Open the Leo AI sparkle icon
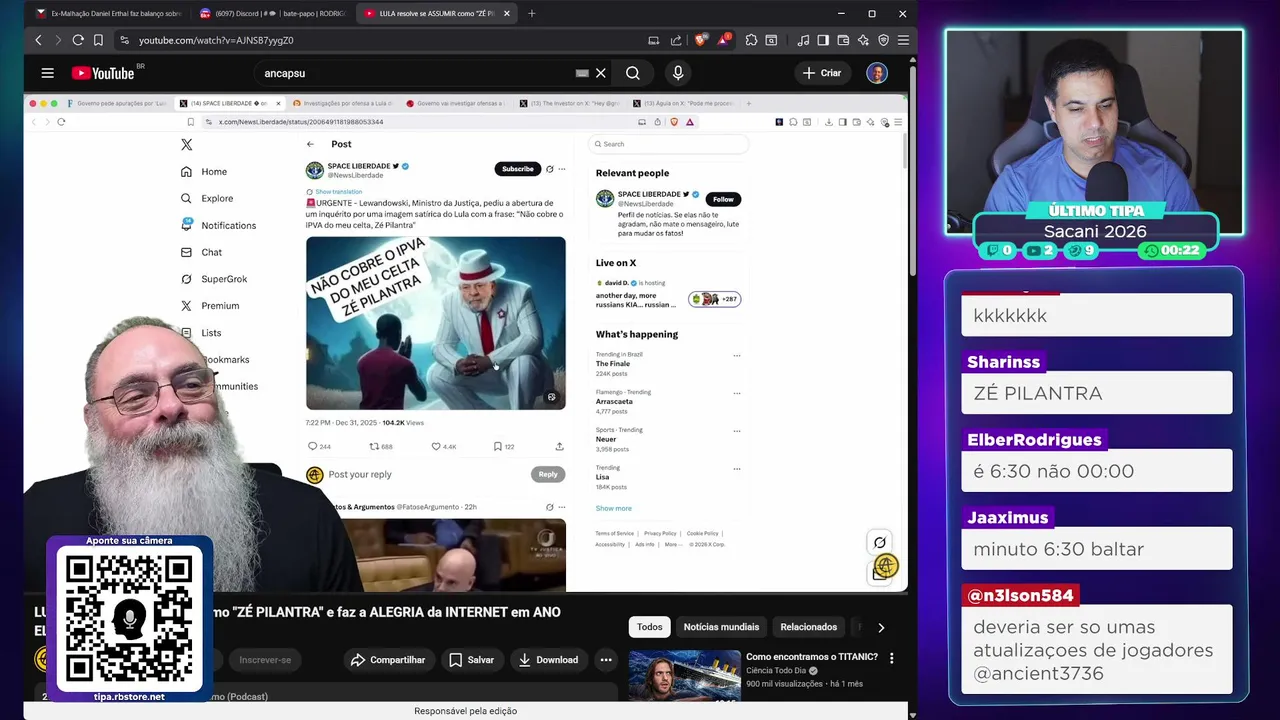Image resolution: width=1280 pixels, height=720 pixels. (x=863, y=40)
